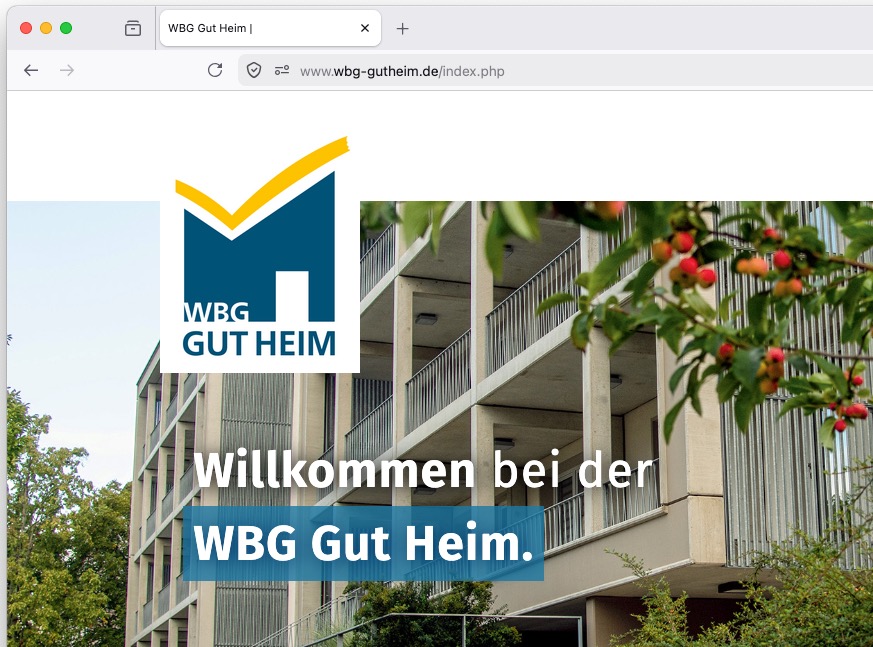Go back using the left arrow
The image size is (873, 647).
[31, 70]
